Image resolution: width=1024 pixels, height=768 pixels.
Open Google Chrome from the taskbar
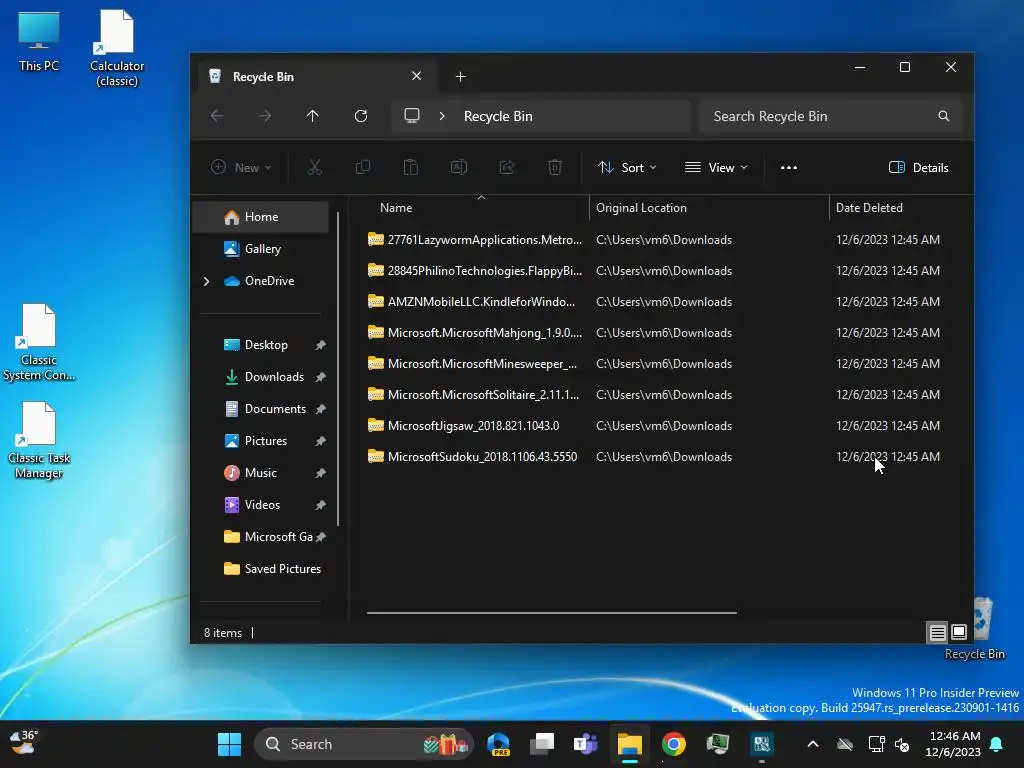point(673,744)
